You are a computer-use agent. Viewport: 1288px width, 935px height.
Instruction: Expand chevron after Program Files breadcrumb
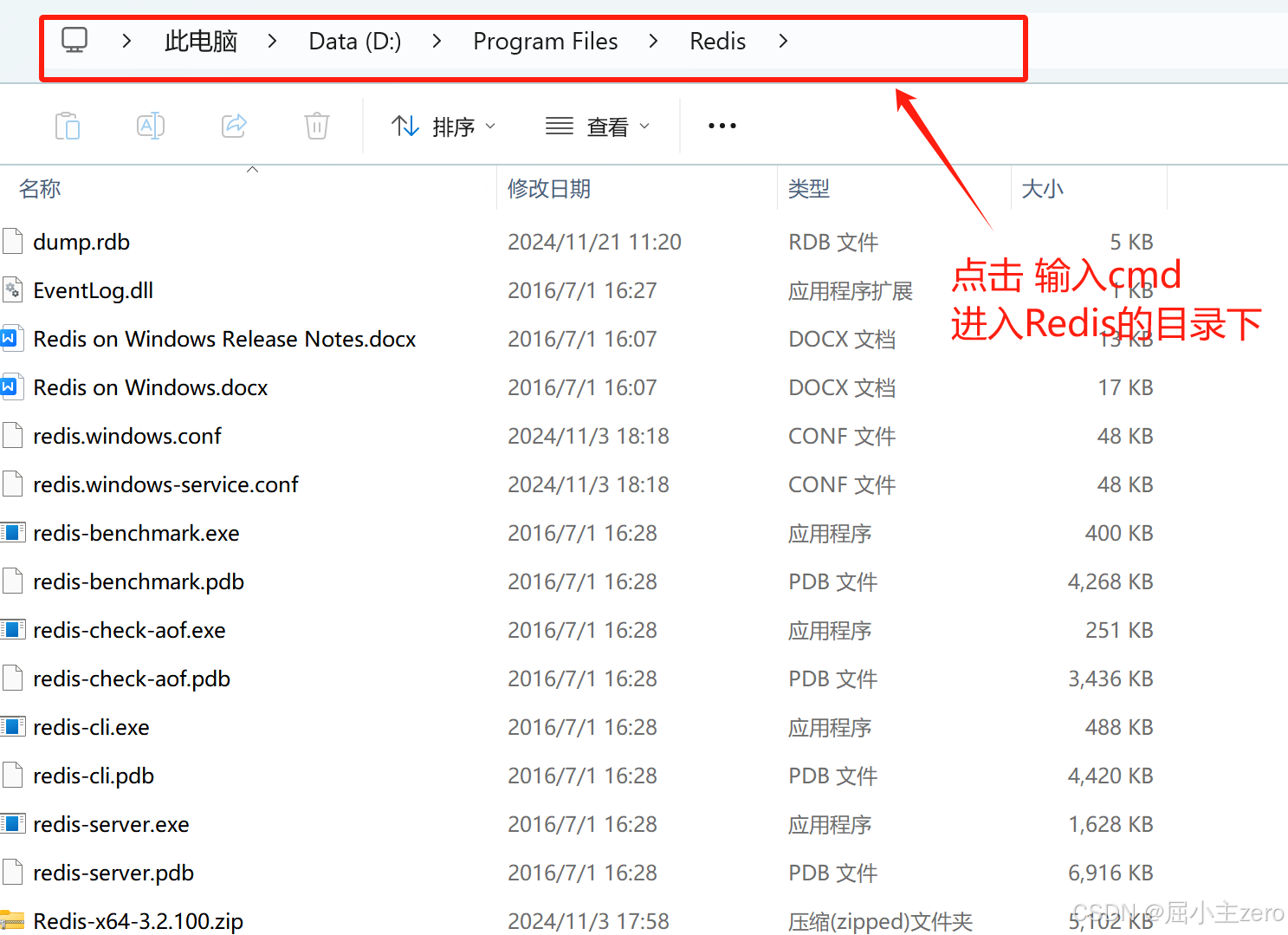[653, 41]
